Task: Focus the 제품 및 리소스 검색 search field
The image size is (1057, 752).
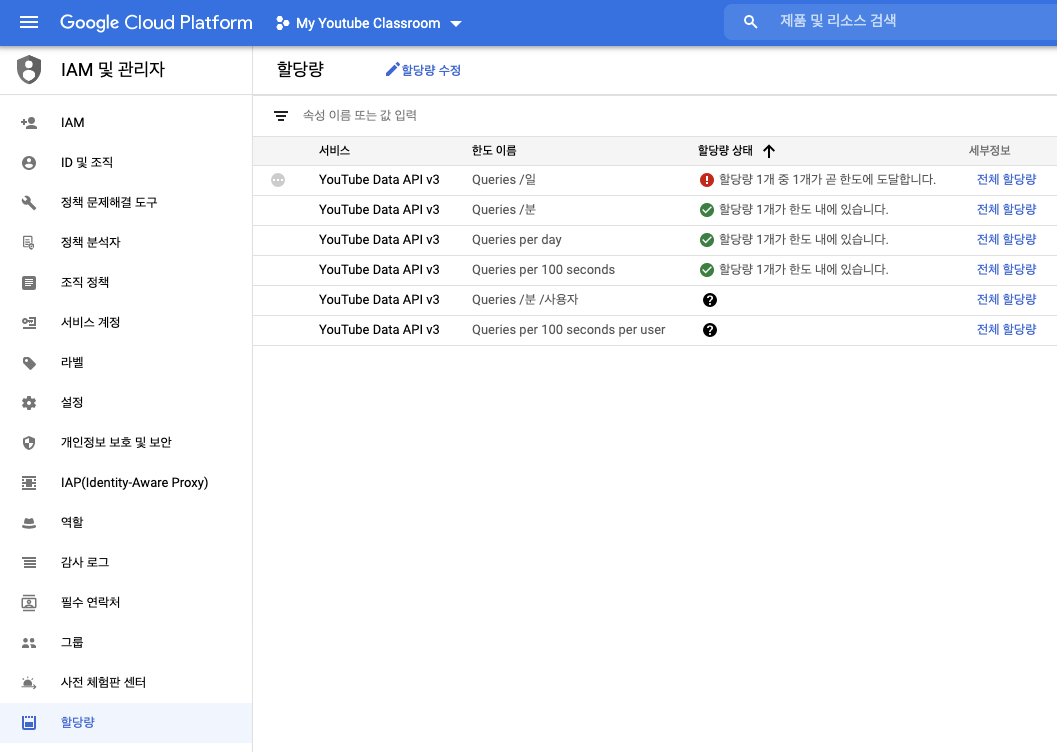Action: (x=890, y=22)
